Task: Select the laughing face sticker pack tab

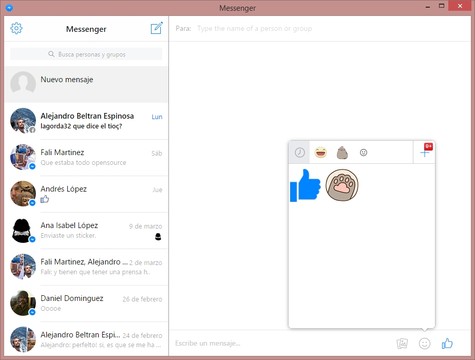Action: tap(321, 152)
